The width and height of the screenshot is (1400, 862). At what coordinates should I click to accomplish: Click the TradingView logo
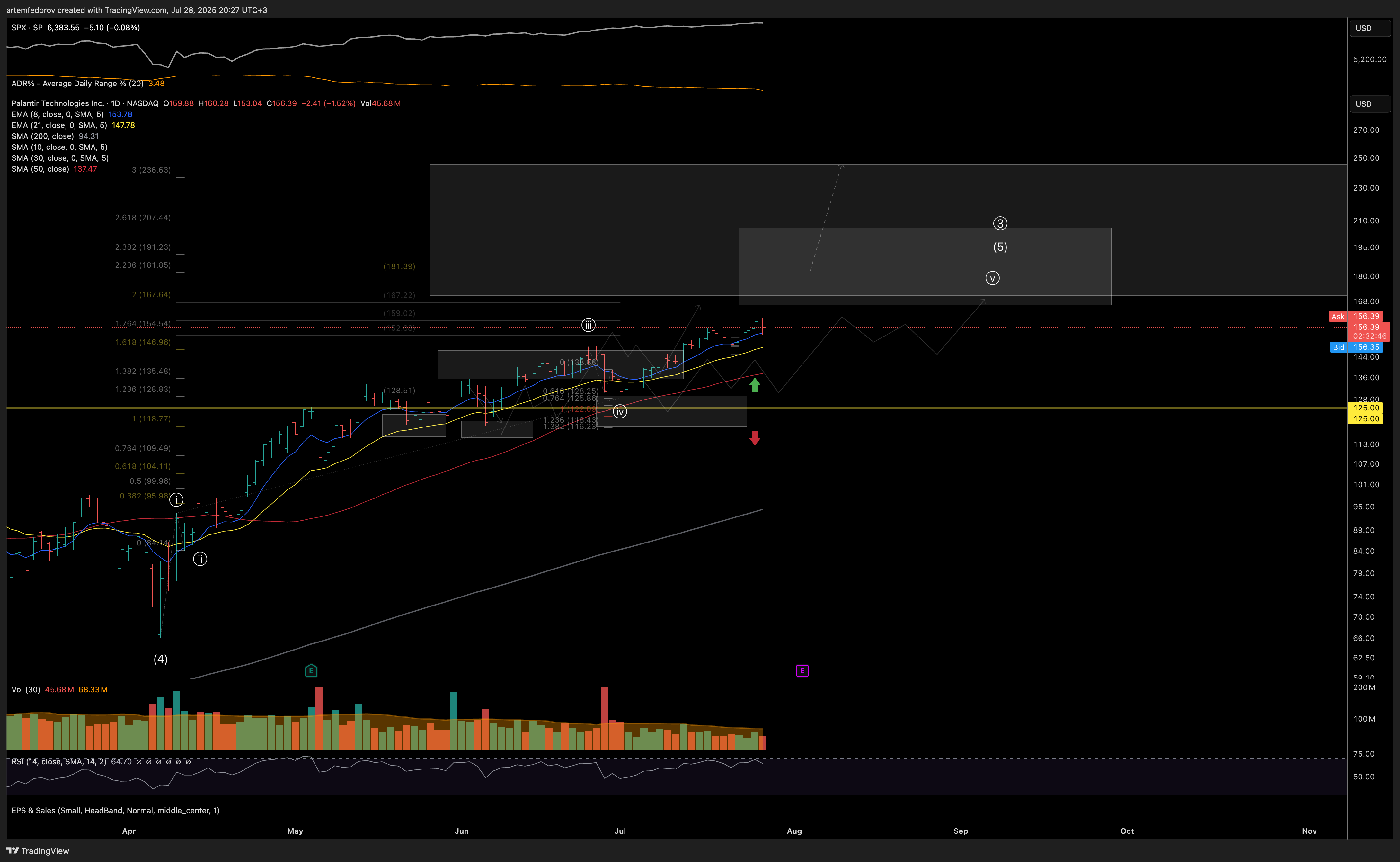[38, 851]
